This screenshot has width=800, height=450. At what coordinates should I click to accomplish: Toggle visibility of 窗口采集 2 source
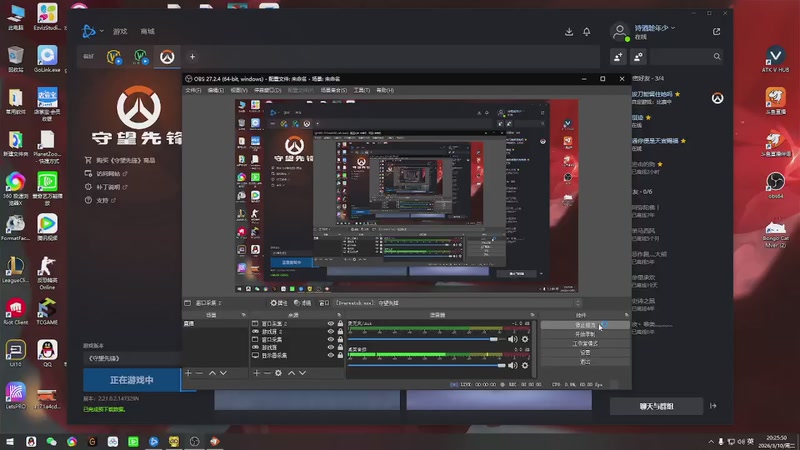point(331,323)
